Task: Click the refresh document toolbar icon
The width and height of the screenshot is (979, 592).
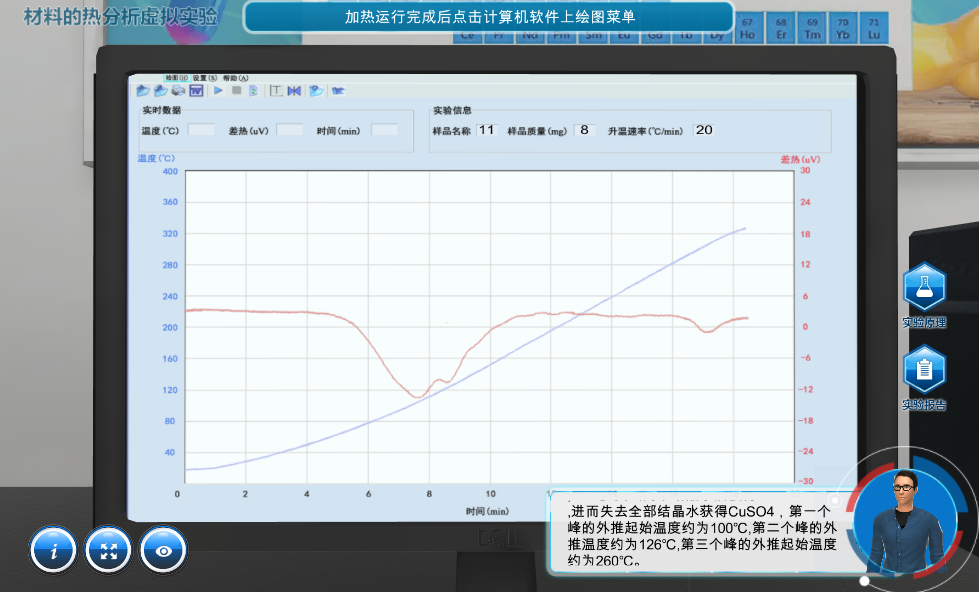Action: click(x=254, y=91)
